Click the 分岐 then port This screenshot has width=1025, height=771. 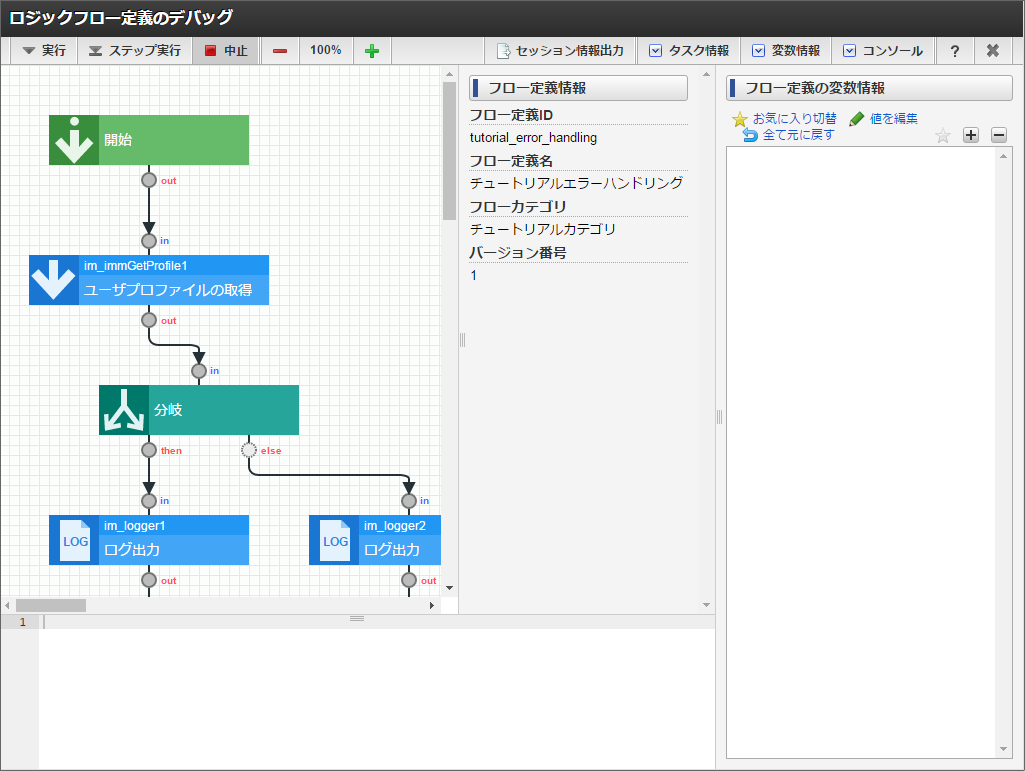[149, 450]
